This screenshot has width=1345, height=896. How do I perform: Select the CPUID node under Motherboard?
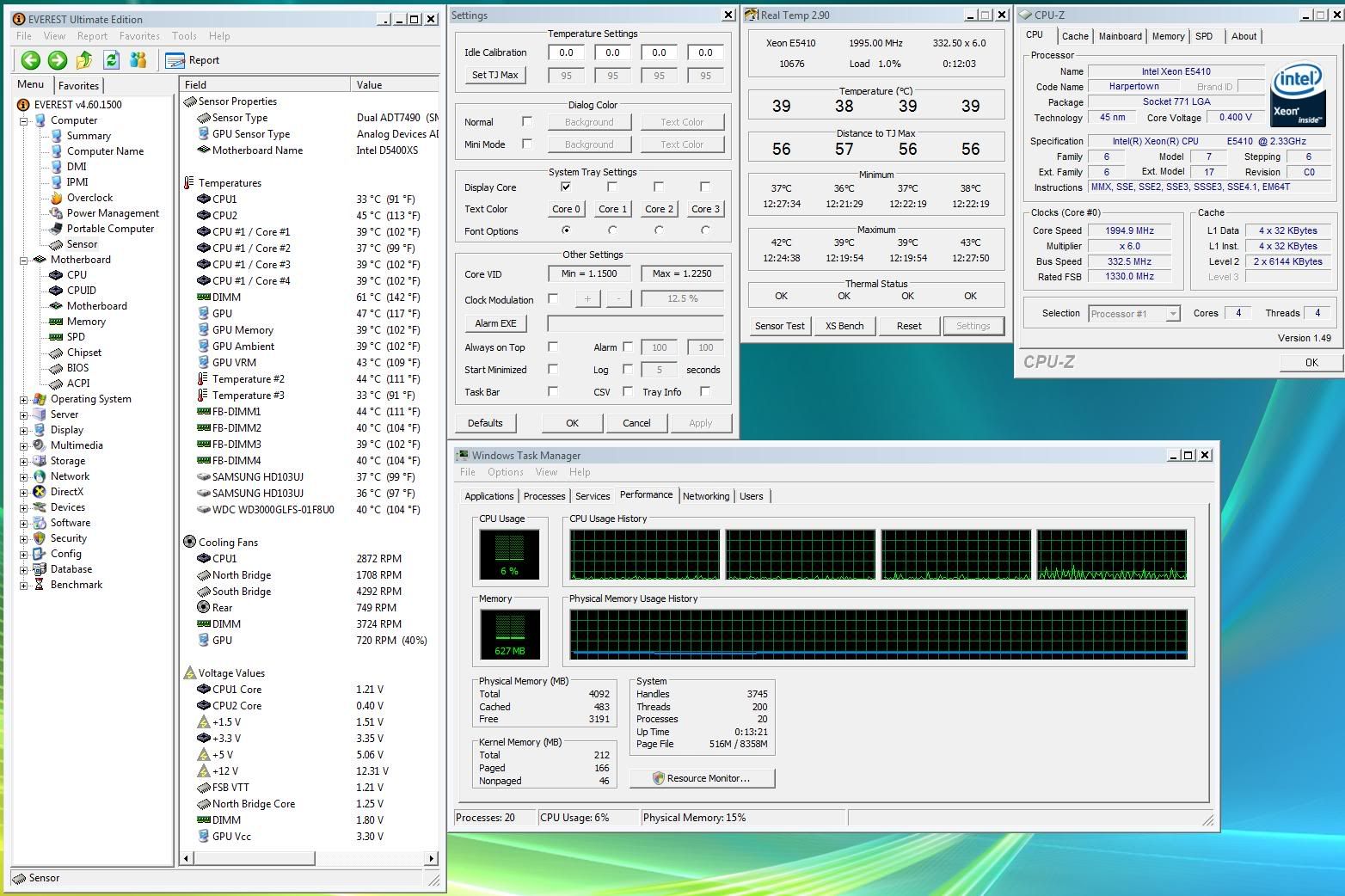pos(82,291)
